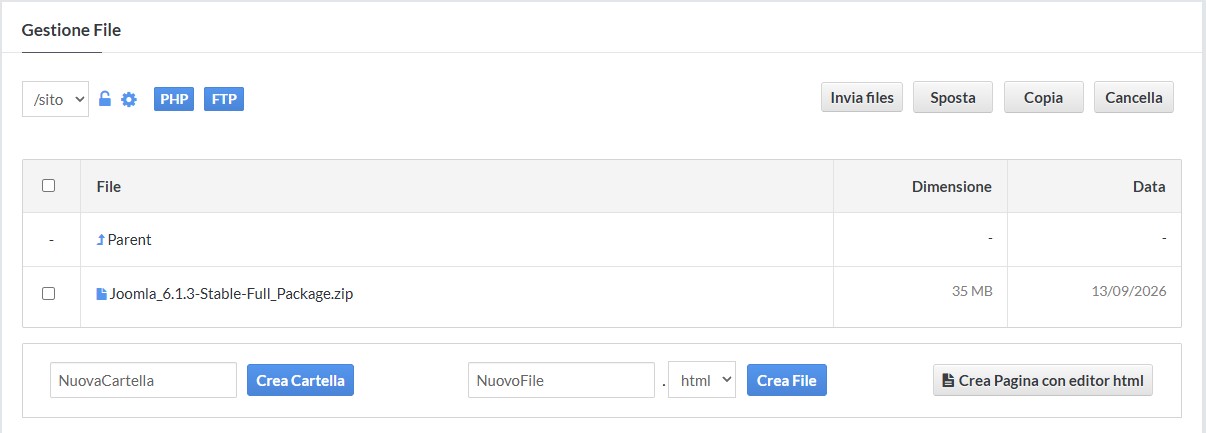Expand the html file extension dropdown
Viewport: 1206px width, 433px height.
click(702, 380)
